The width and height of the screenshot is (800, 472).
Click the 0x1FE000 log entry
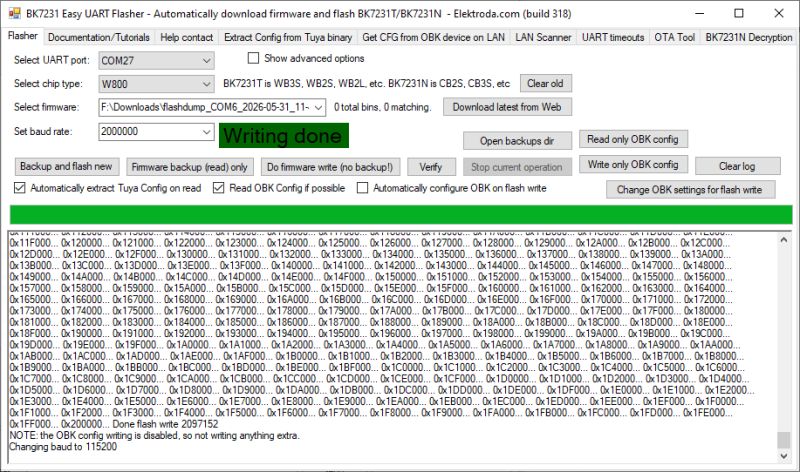click(x=708, y=412)
